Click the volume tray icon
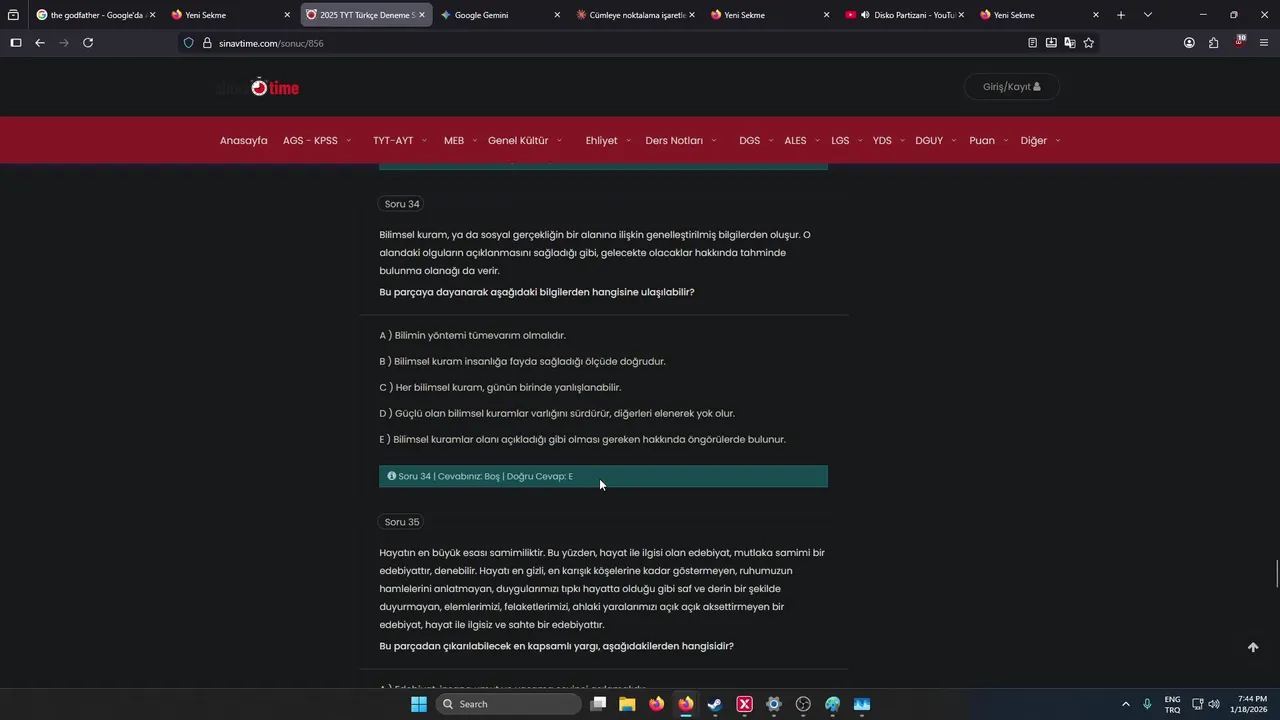This screenshot has width=1280, height=720. [x=1214, y=704]
